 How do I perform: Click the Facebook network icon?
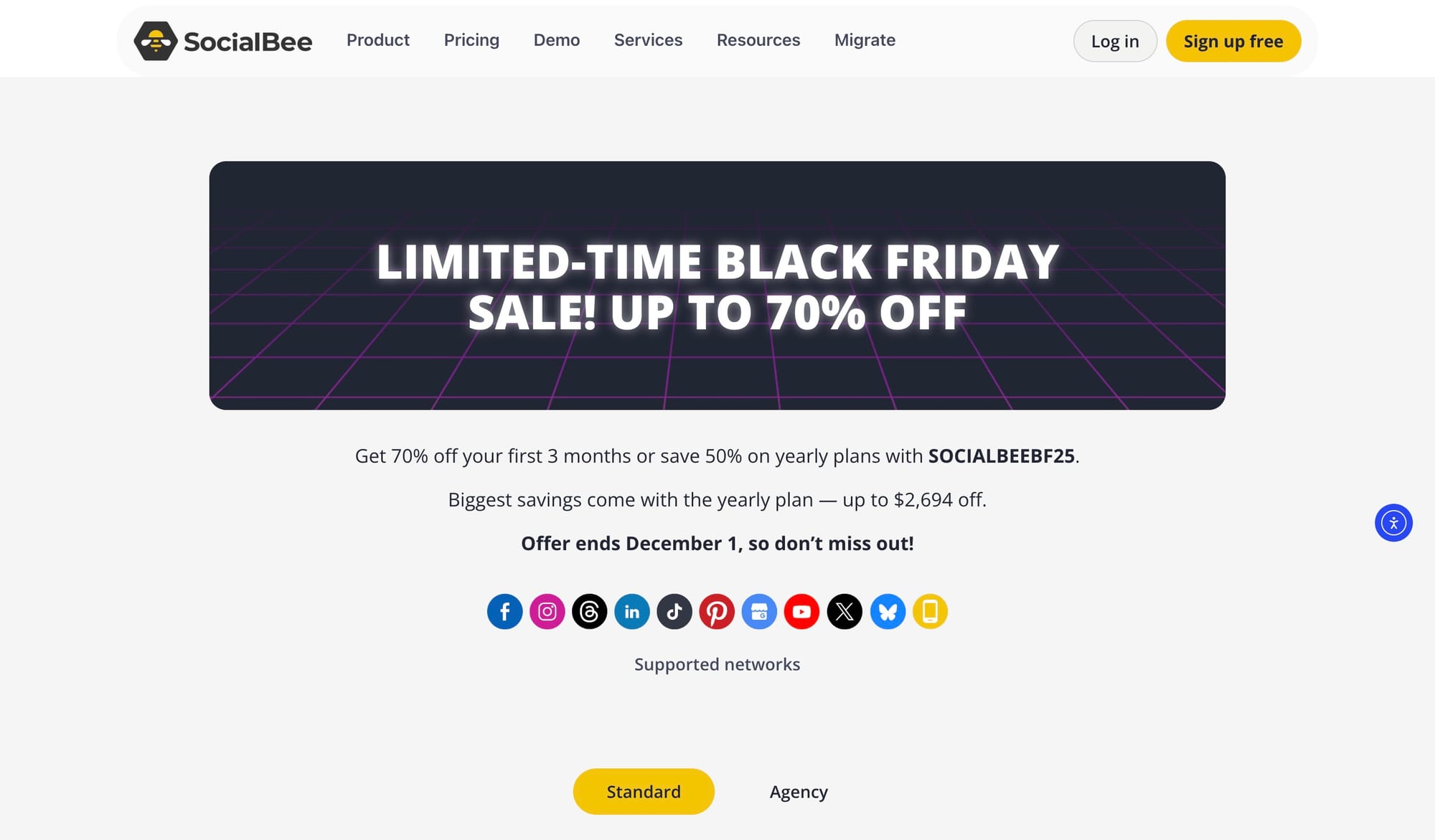click(505, 611)
